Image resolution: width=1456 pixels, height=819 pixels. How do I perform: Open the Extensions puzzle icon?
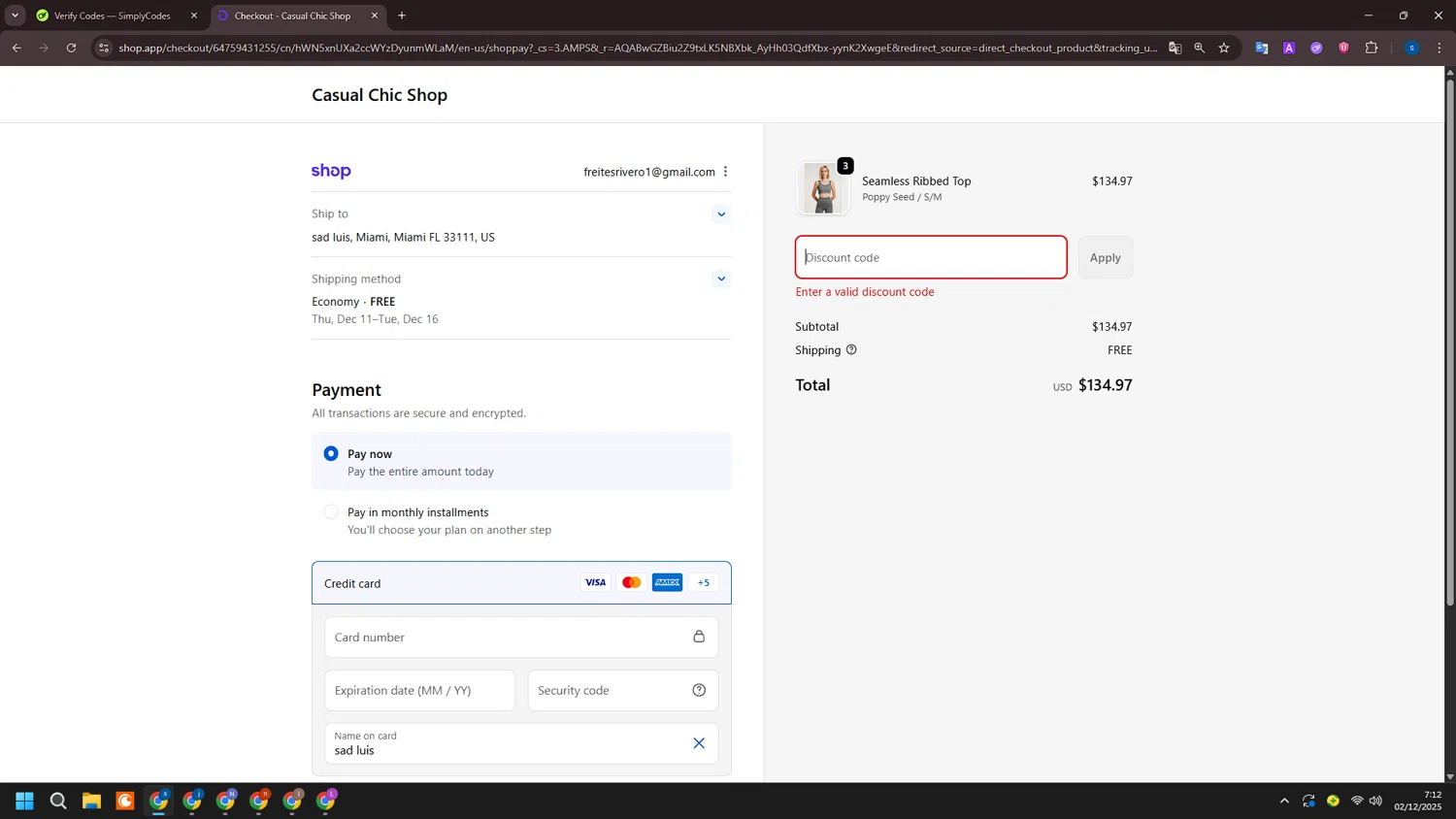(x=1372, y=48)
